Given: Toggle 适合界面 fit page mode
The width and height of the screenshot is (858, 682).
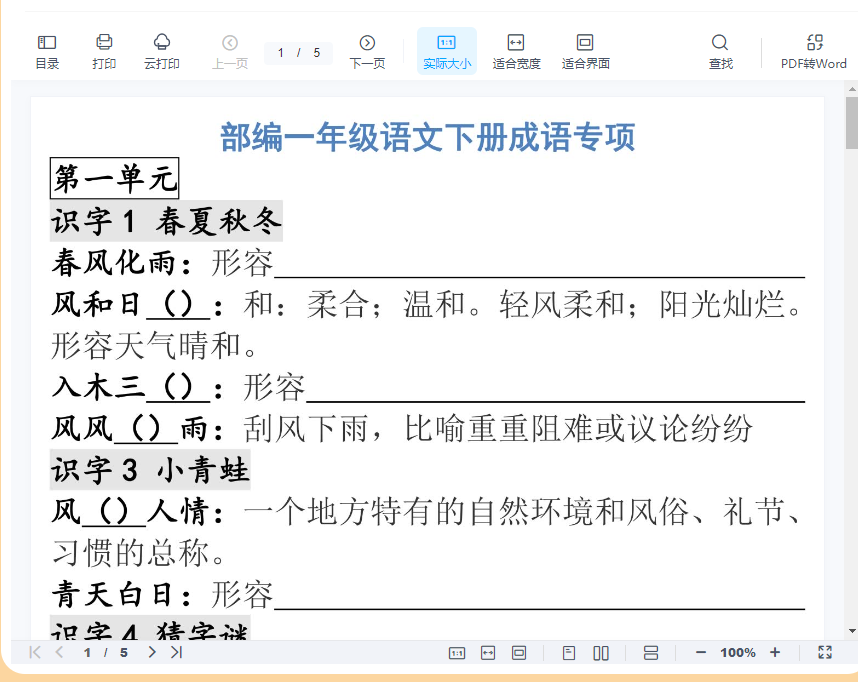Looking at the screenshot, I should (585, 51).
